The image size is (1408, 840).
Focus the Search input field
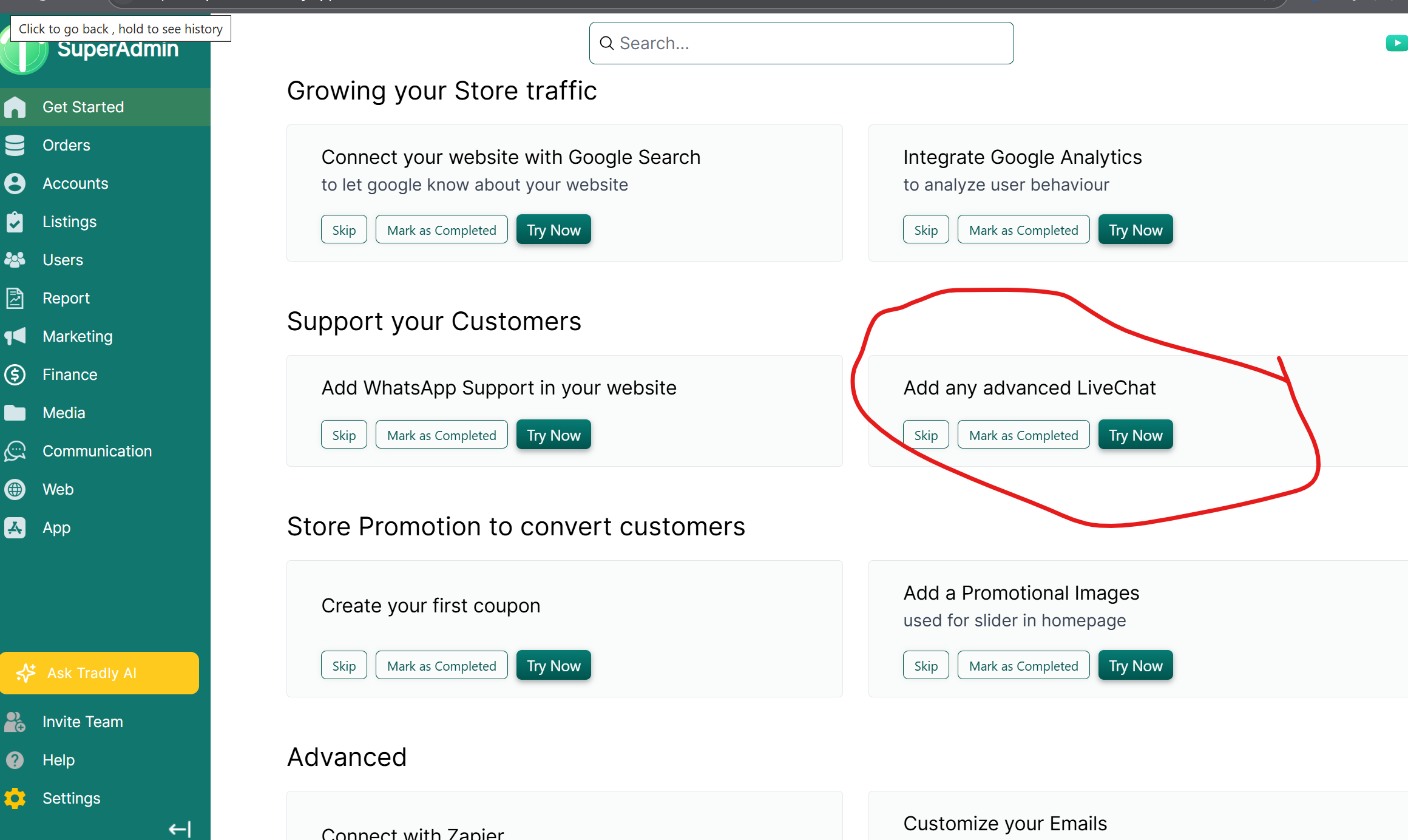click(801, 43)
